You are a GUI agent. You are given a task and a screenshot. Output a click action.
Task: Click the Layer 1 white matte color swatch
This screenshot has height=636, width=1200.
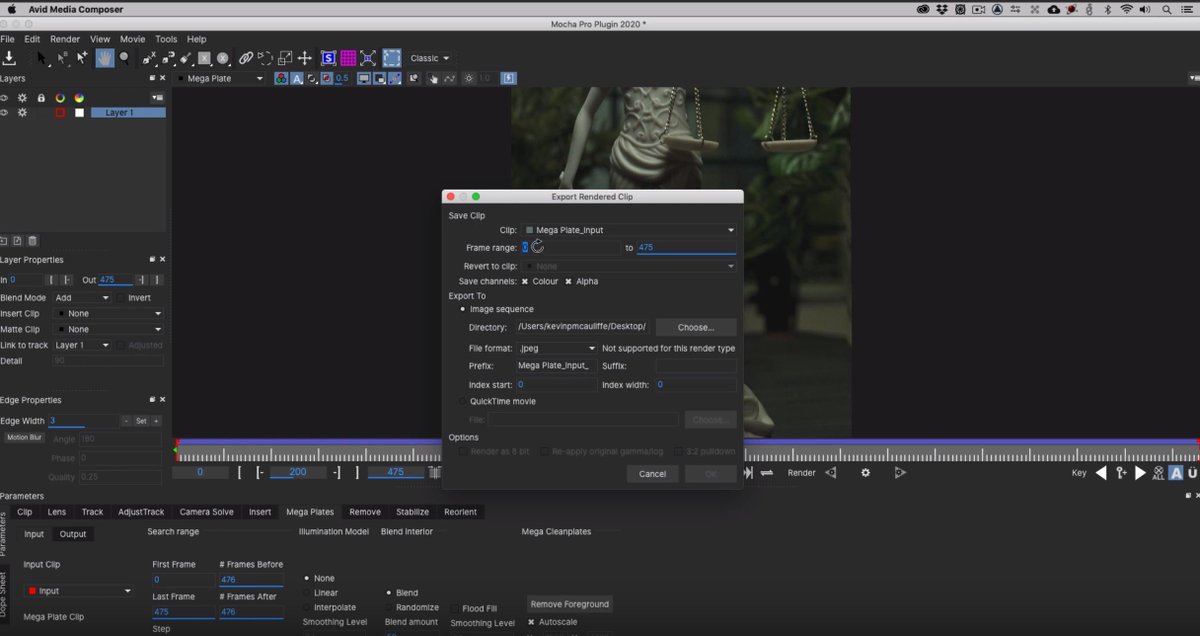79,113
